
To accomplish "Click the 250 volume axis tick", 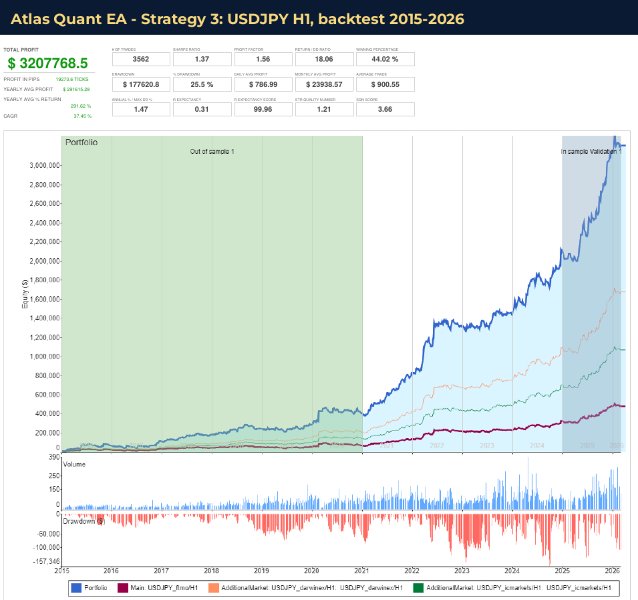I will [55, 476].
